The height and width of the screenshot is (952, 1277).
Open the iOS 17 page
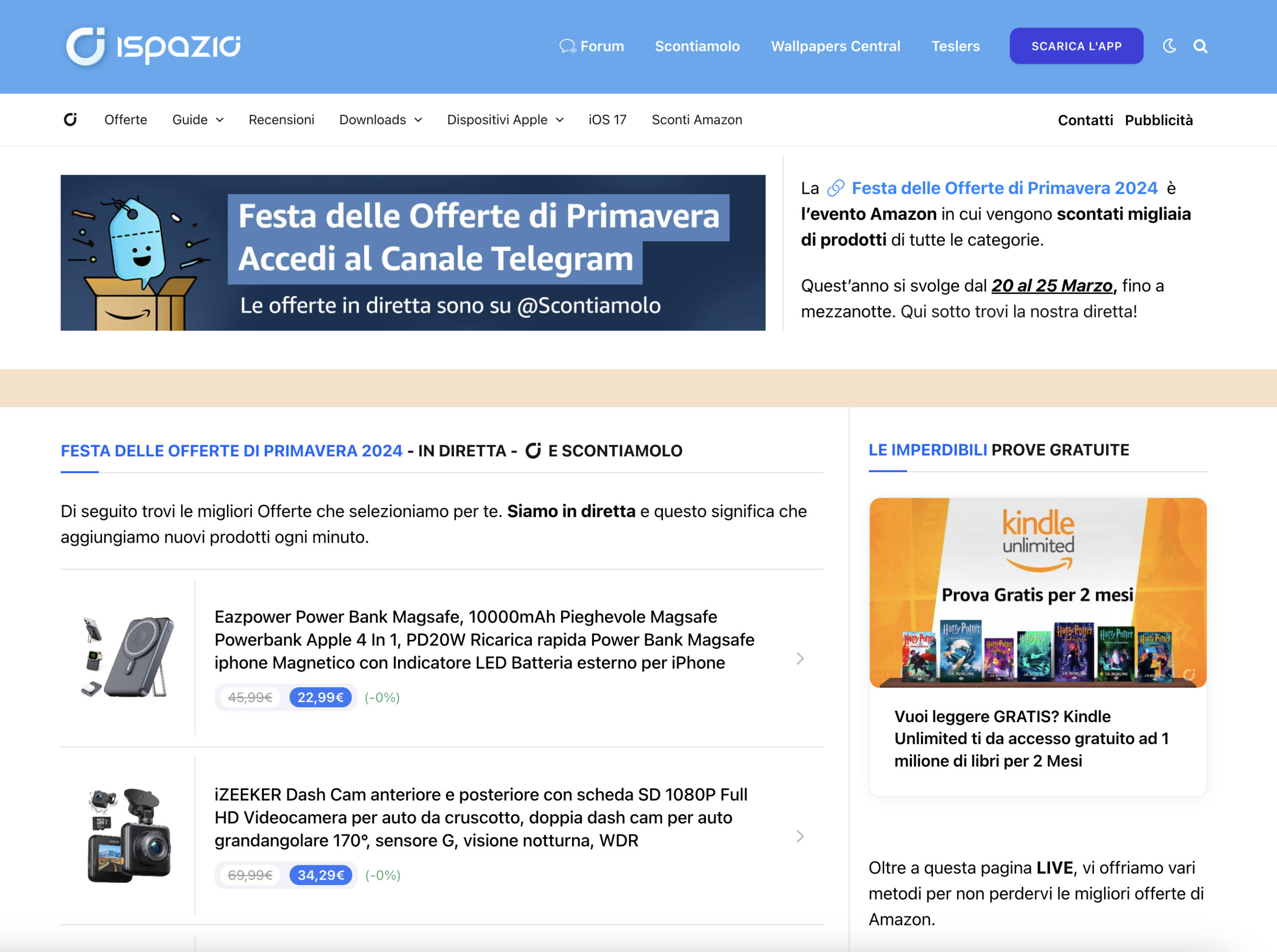coord(608,119)
